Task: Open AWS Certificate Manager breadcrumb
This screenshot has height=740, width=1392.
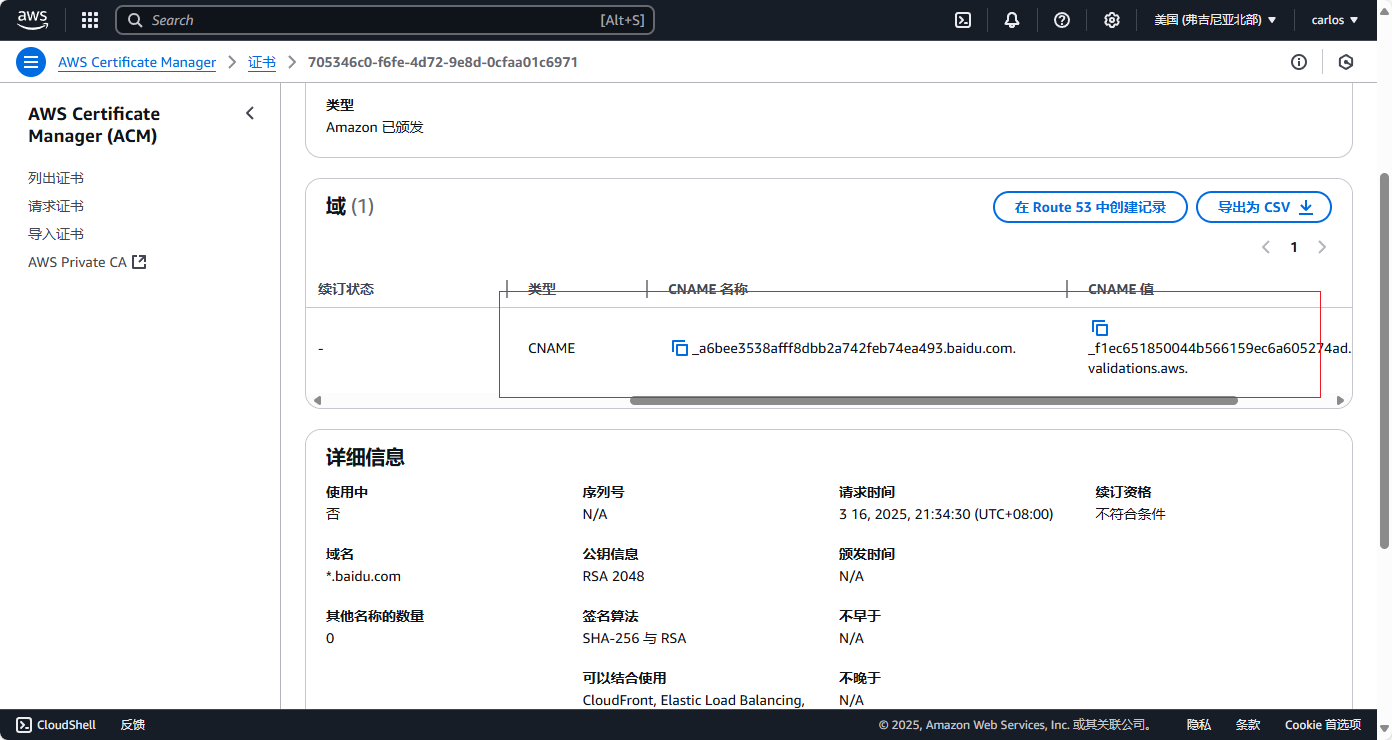Action: (137, 62)
